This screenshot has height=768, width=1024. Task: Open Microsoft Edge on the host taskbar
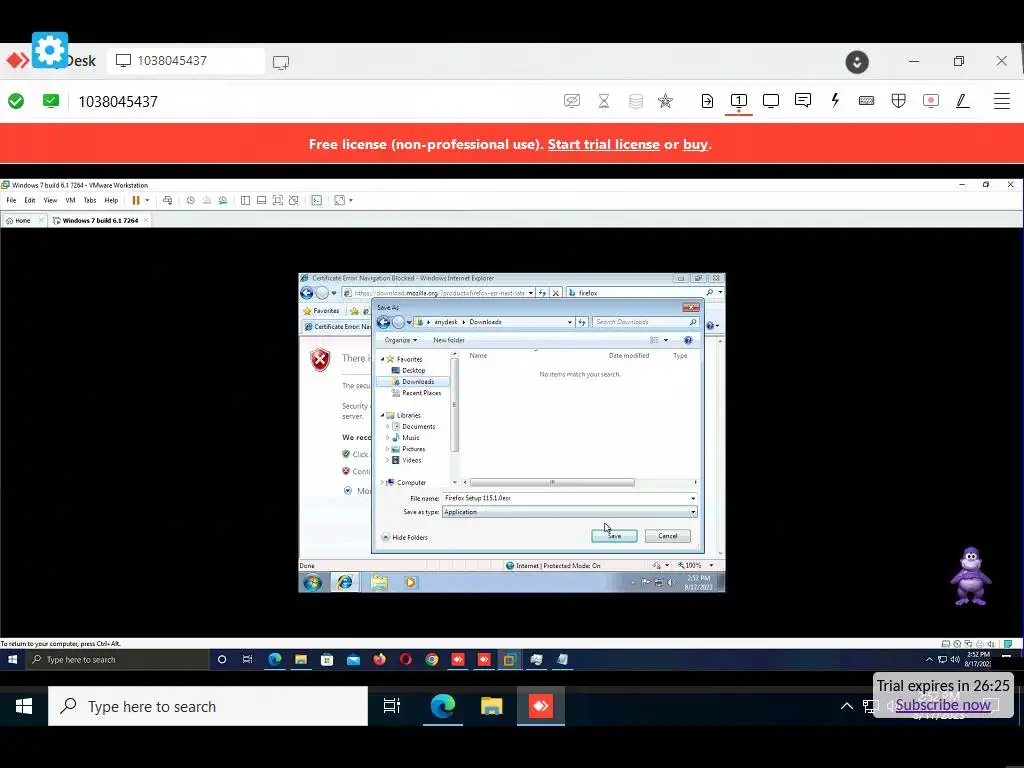(443, 706)
